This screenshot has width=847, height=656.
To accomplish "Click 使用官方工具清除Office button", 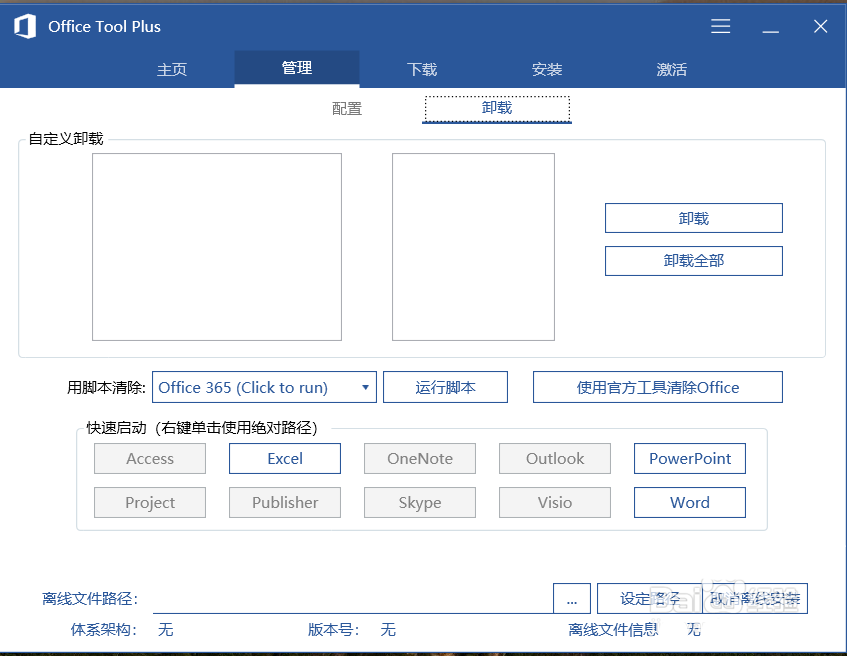I will pos(657,387).
